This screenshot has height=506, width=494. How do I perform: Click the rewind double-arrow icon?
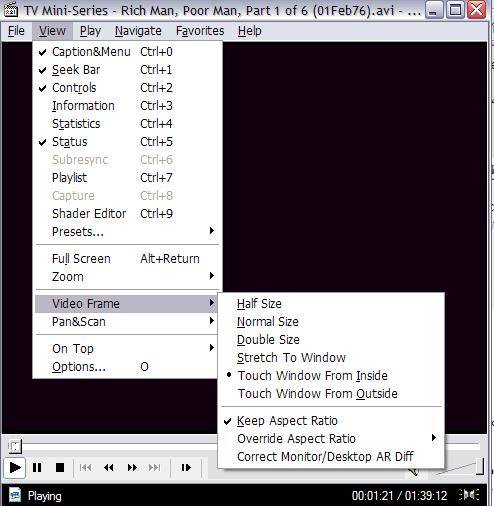coord(109,468)
